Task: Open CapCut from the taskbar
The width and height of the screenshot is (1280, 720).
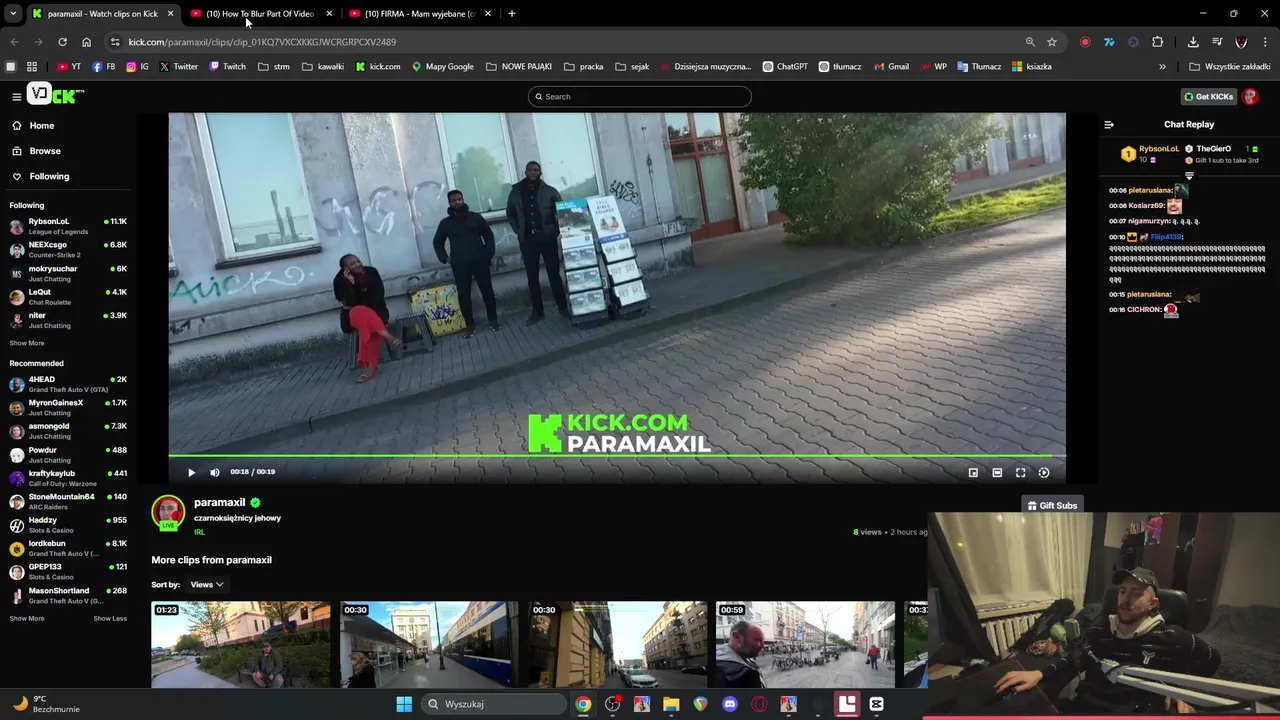Action: [876, 704]
